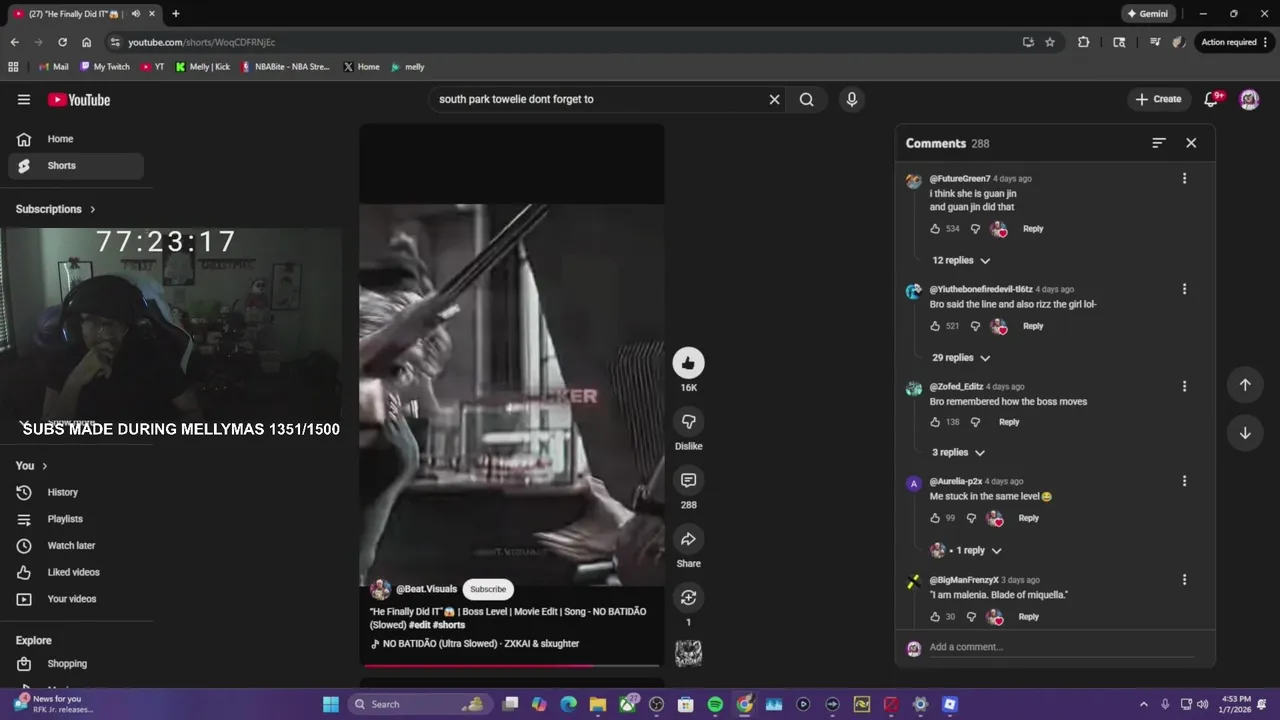Open YouTube notifications bell
Viewport: 1280px width, 720px height.
tap(1211, 99)
